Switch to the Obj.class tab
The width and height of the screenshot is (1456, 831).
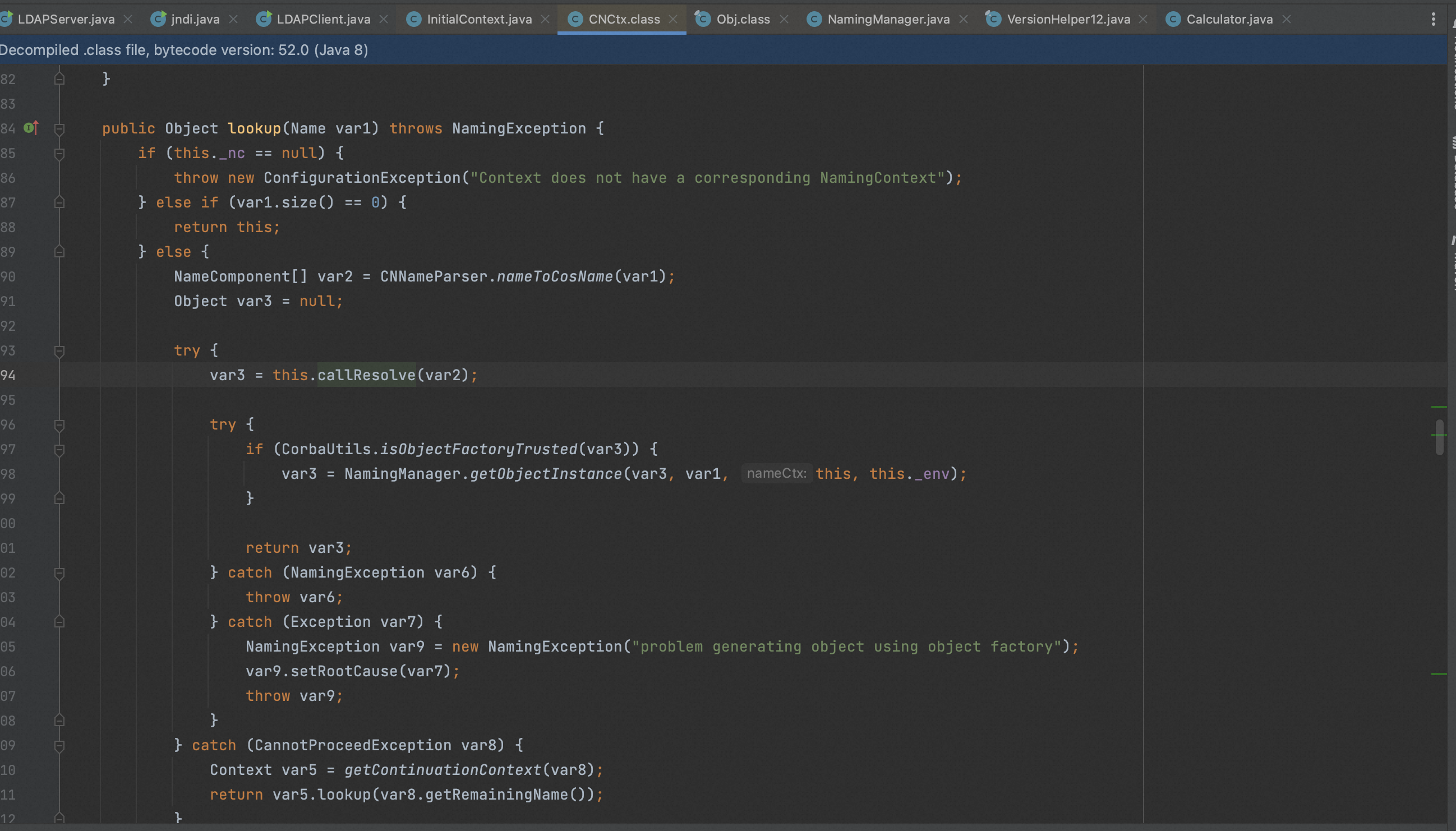(743, 19)
